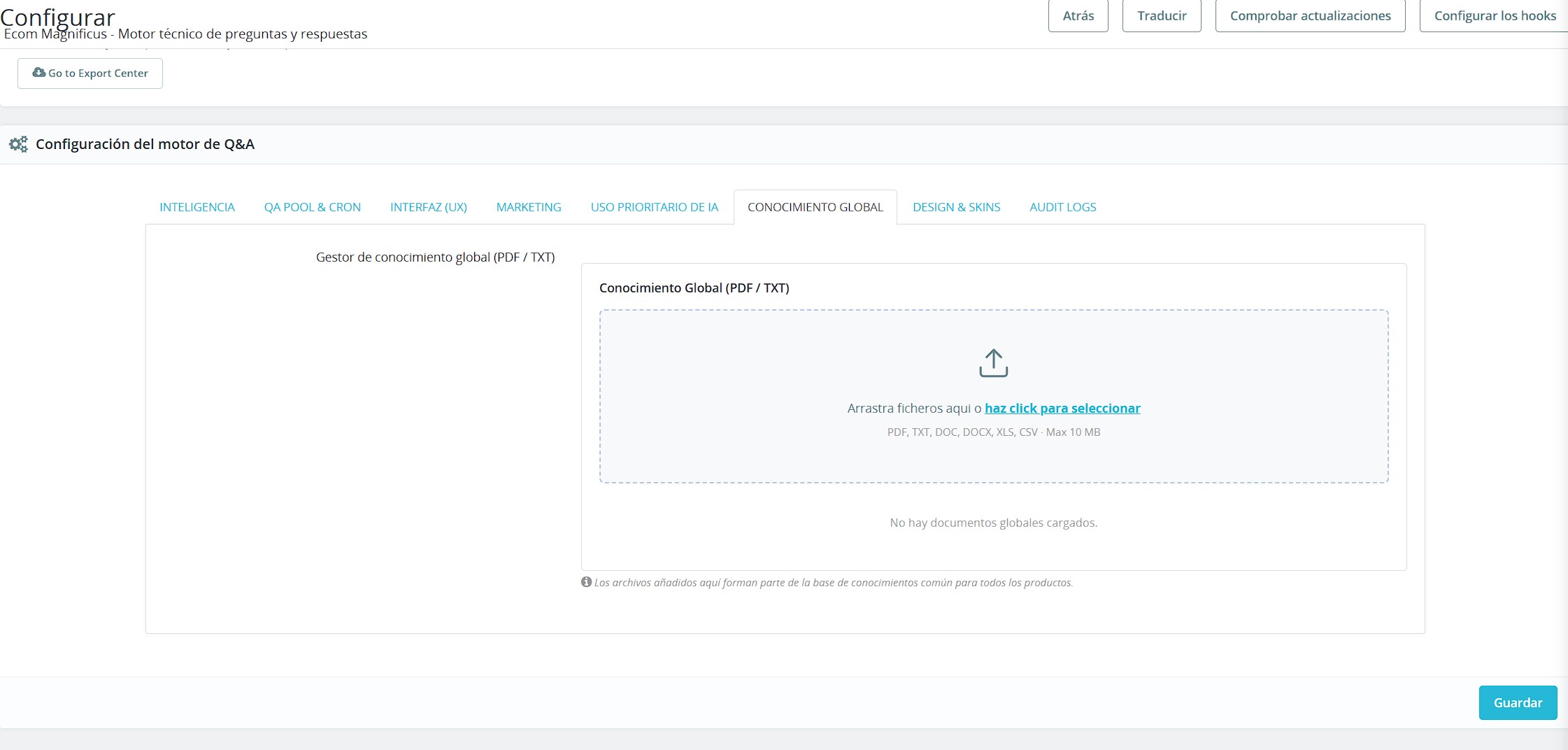This screenshot has width=1568, height=750.
Task: Click the Traducir button
Action: click(1162, 15)
